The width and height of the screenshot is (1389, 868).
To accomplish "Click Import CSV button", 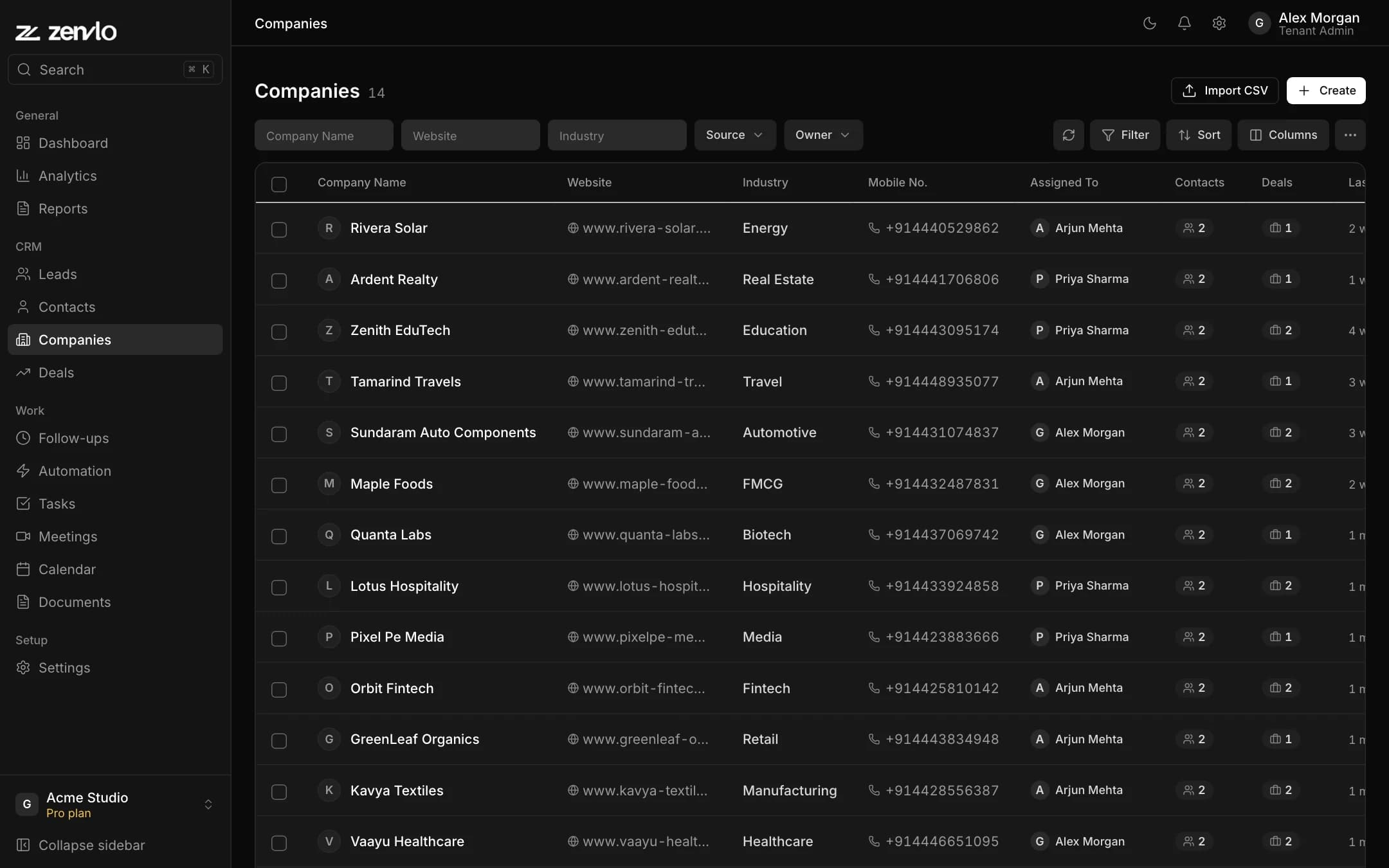I will pos(1224,91).
